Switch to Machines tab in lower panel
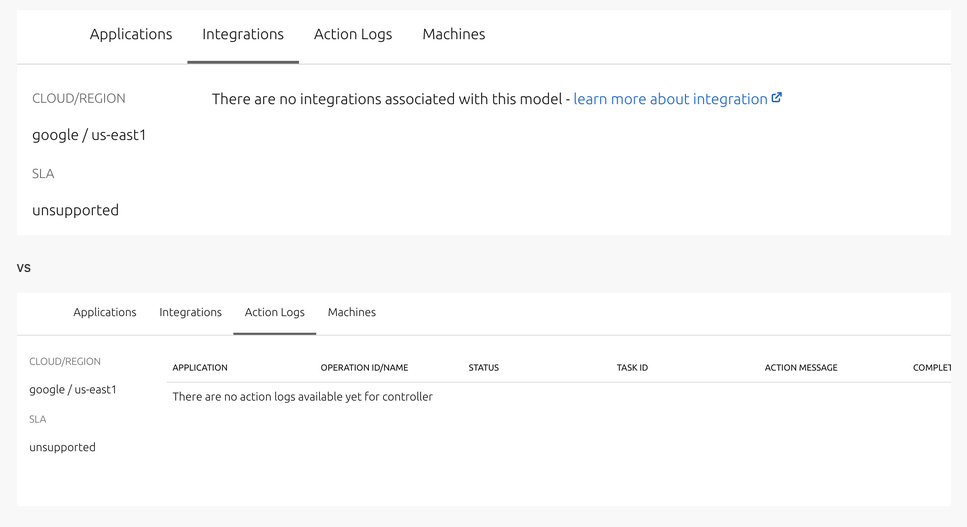Viewport: 967px width, 527px height. 352,312
